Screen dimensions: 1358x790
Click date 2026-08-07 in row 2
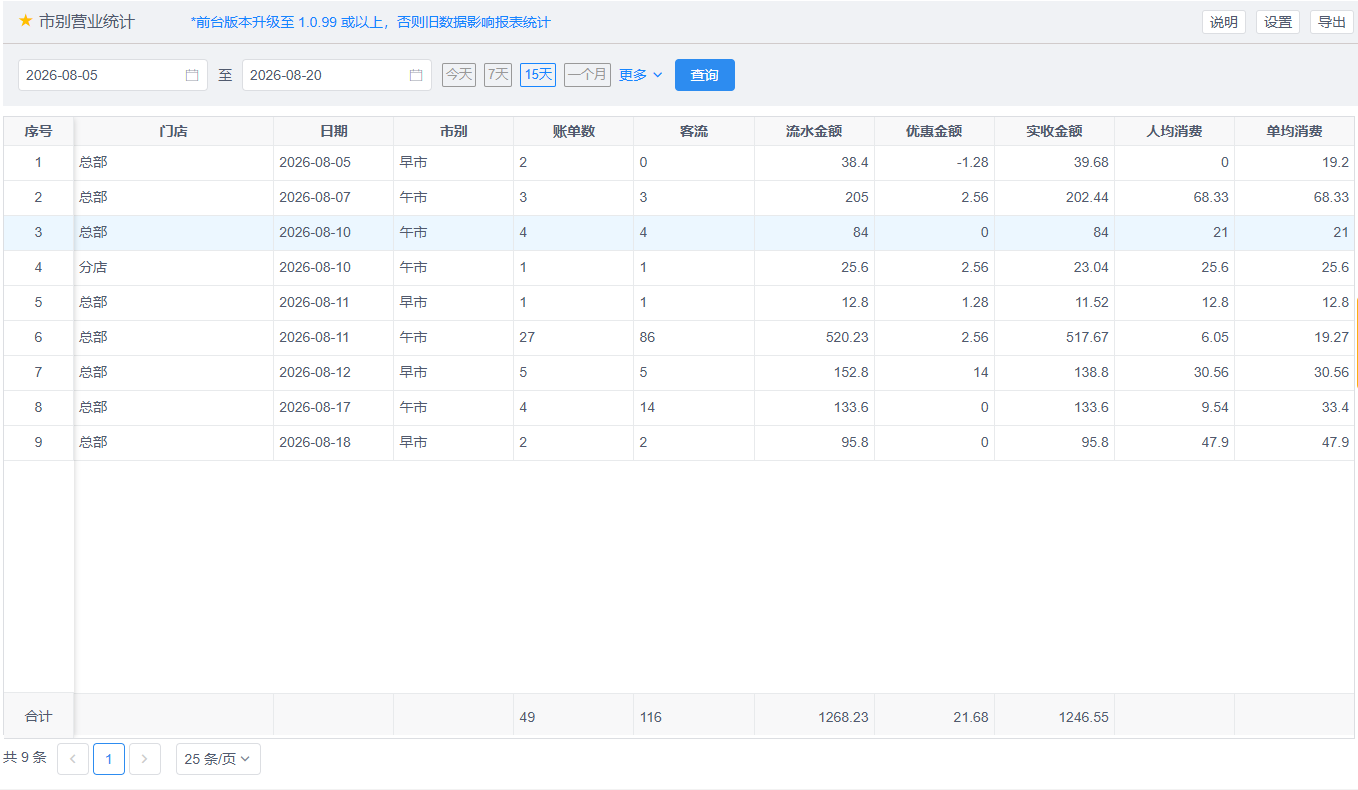coord(315,197)
